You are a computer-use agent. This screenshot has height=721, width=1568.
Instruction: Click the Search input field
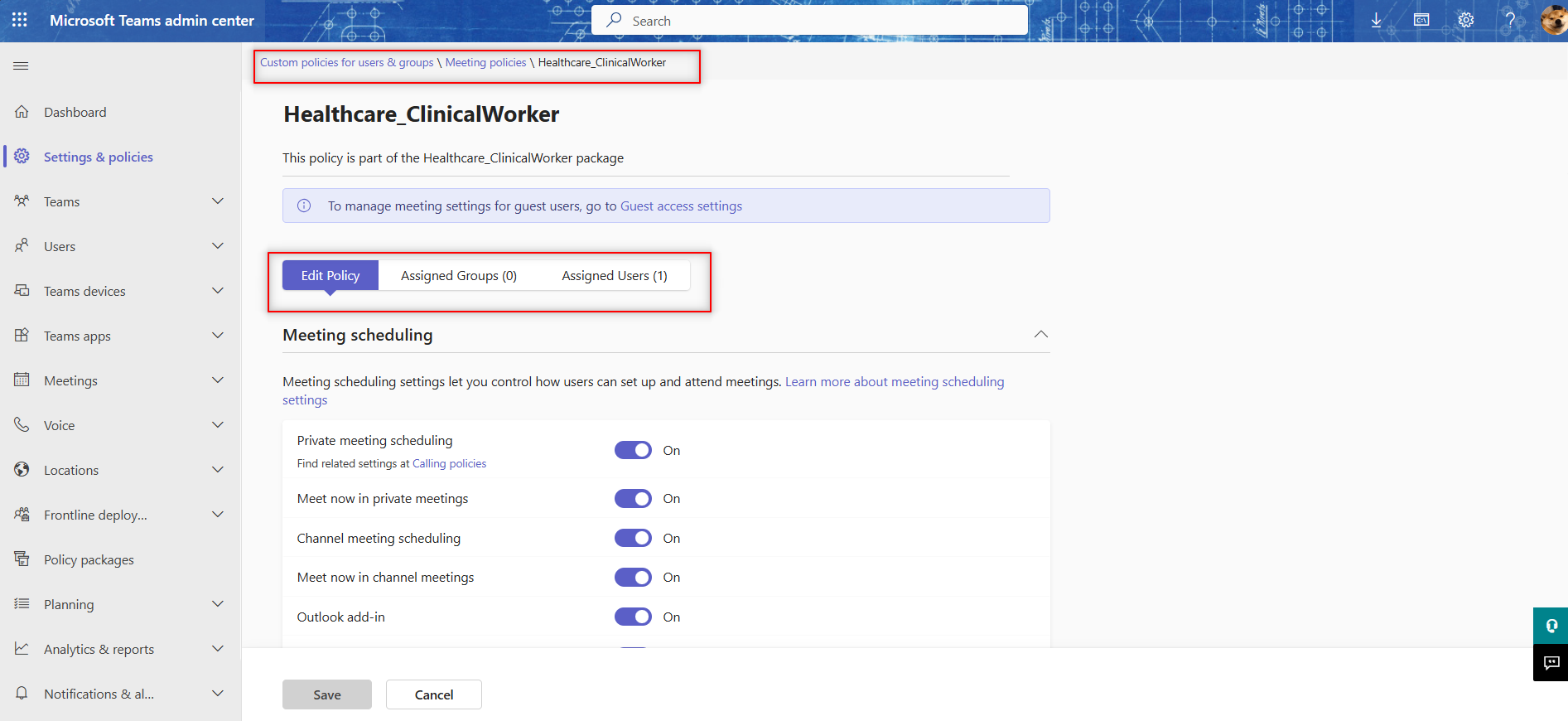pos(810,20)
